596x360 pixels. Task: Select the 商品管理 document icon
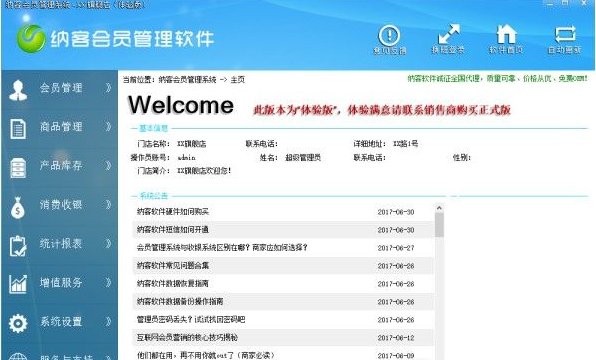18,129
